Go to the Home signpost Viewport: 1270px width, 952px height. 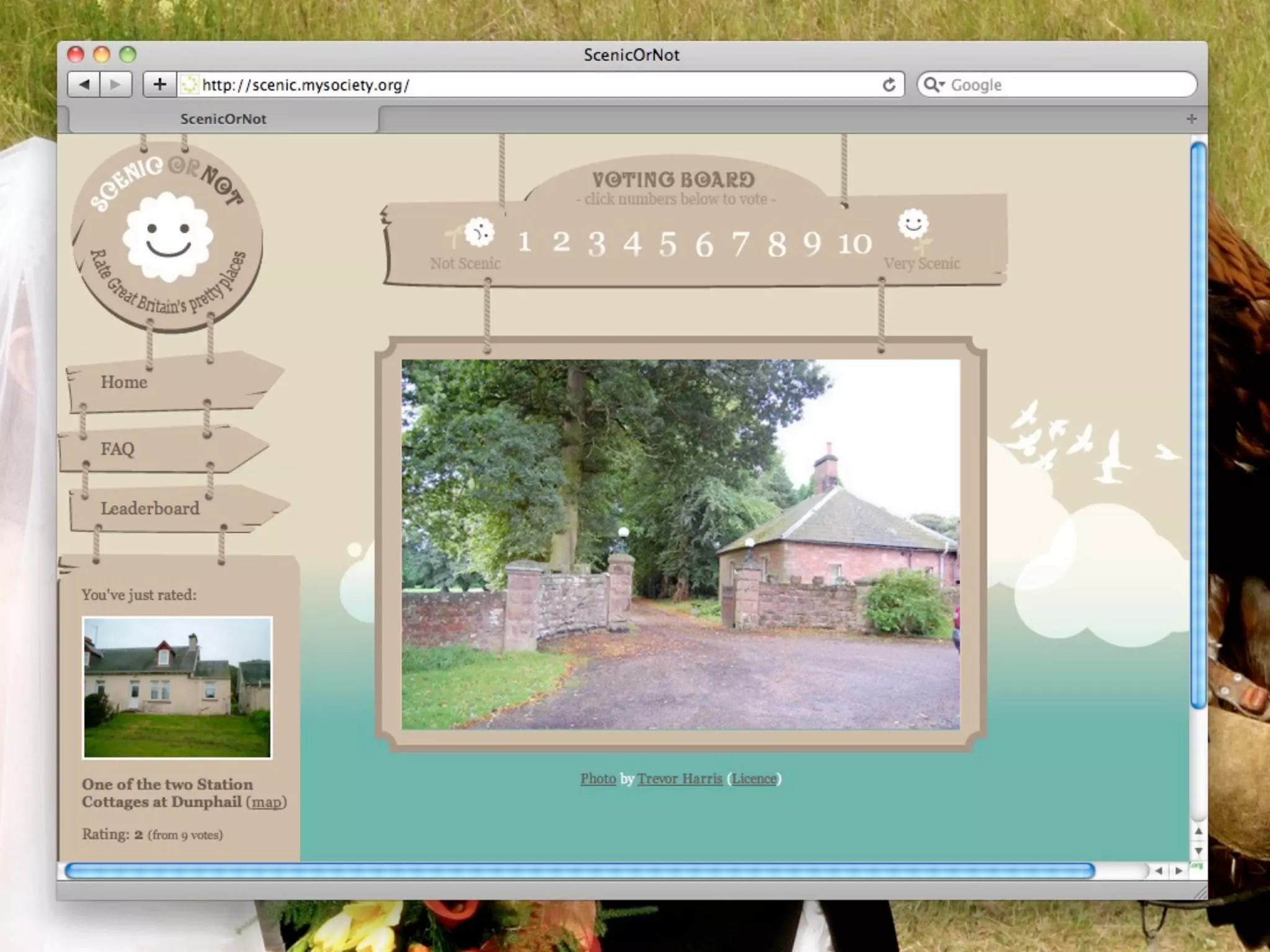coord(124,382)
